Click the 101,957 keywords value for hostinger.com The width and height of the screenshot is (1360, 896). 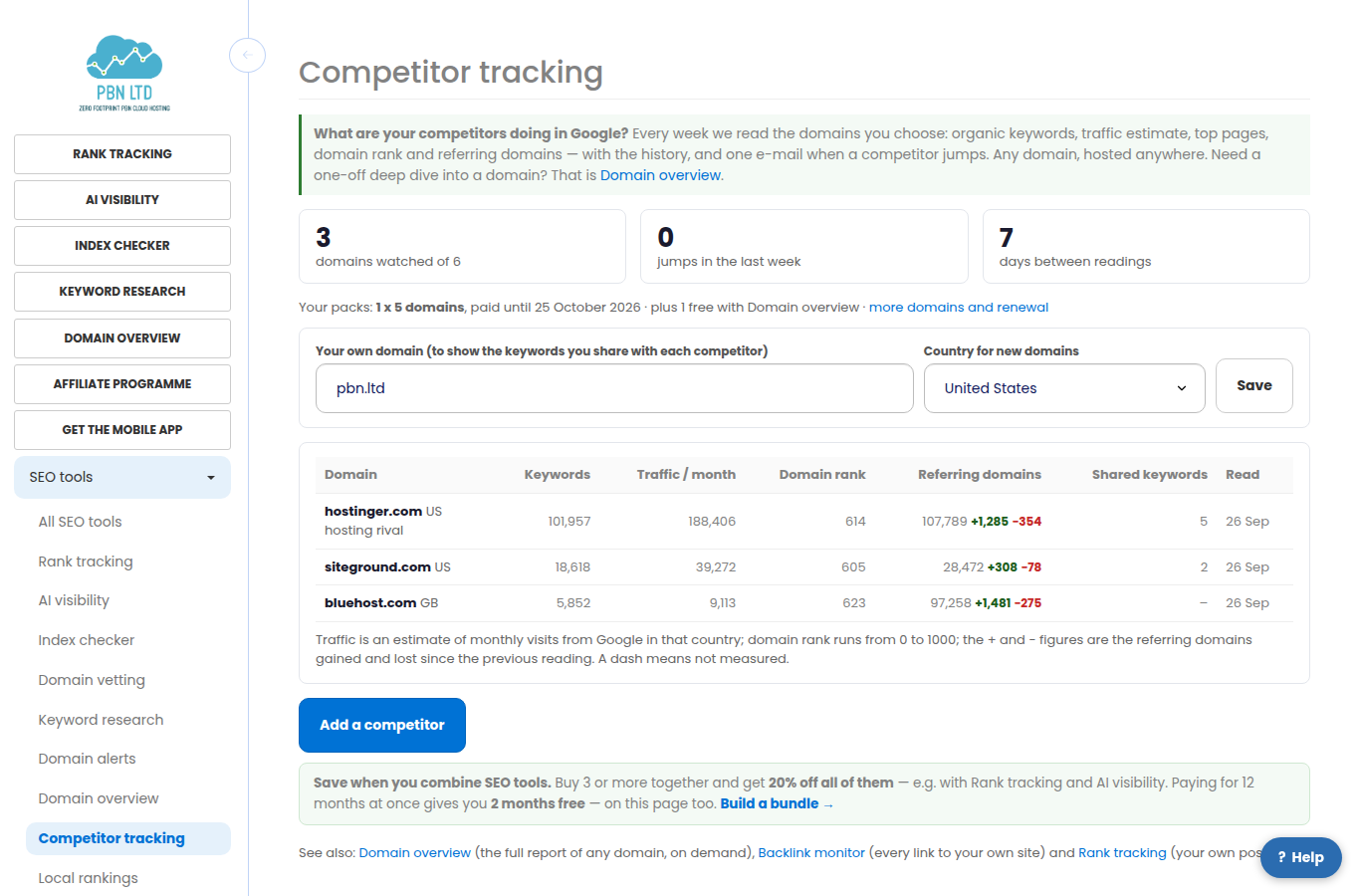click(568, 522)
